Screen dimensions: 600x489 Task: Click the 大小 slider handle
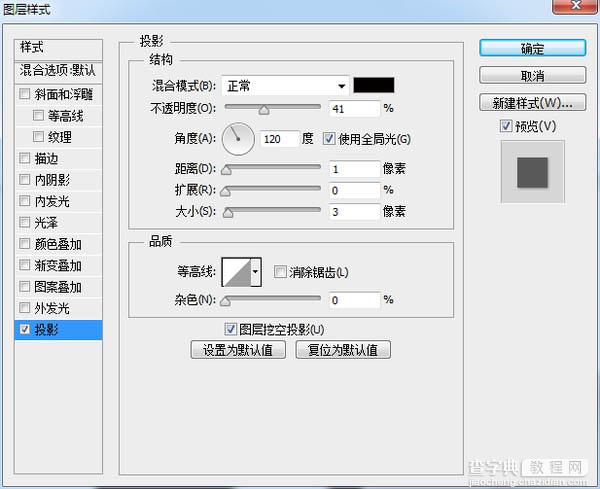pyautogui.click(x=228, y=213)
